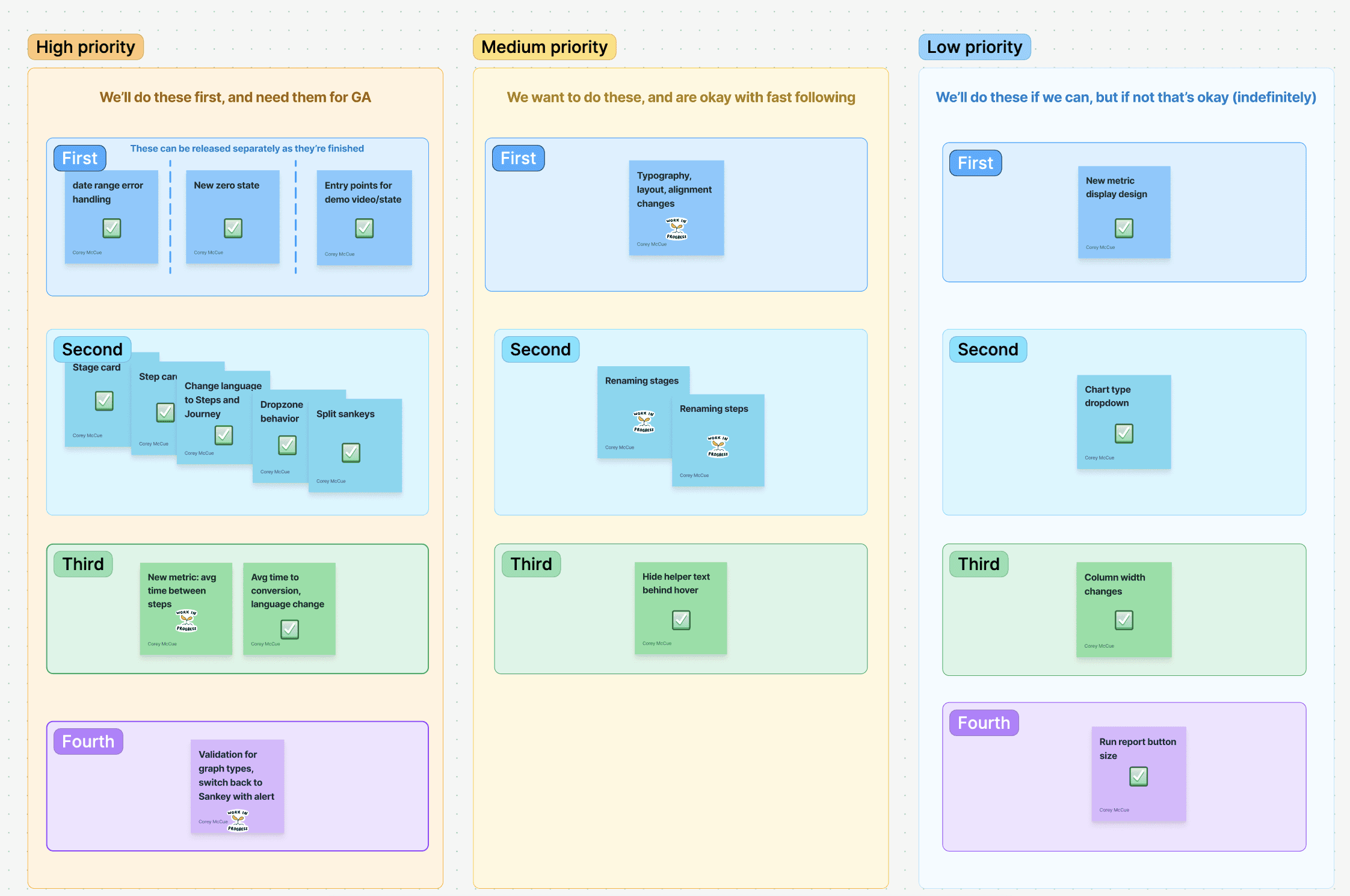The height and width of the screenshot is (896, 1350).
Task: Select Third tag in Medium priority column
Action: pyautogui.click(x=531, y=564)
